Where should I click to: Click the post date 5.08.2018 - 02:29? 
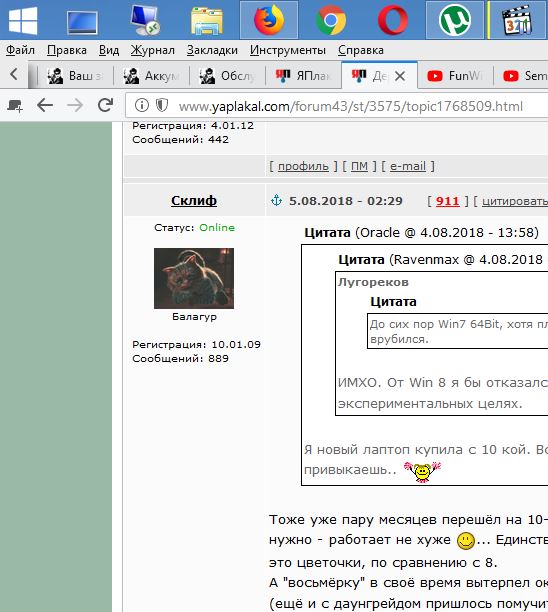[346, 201]
